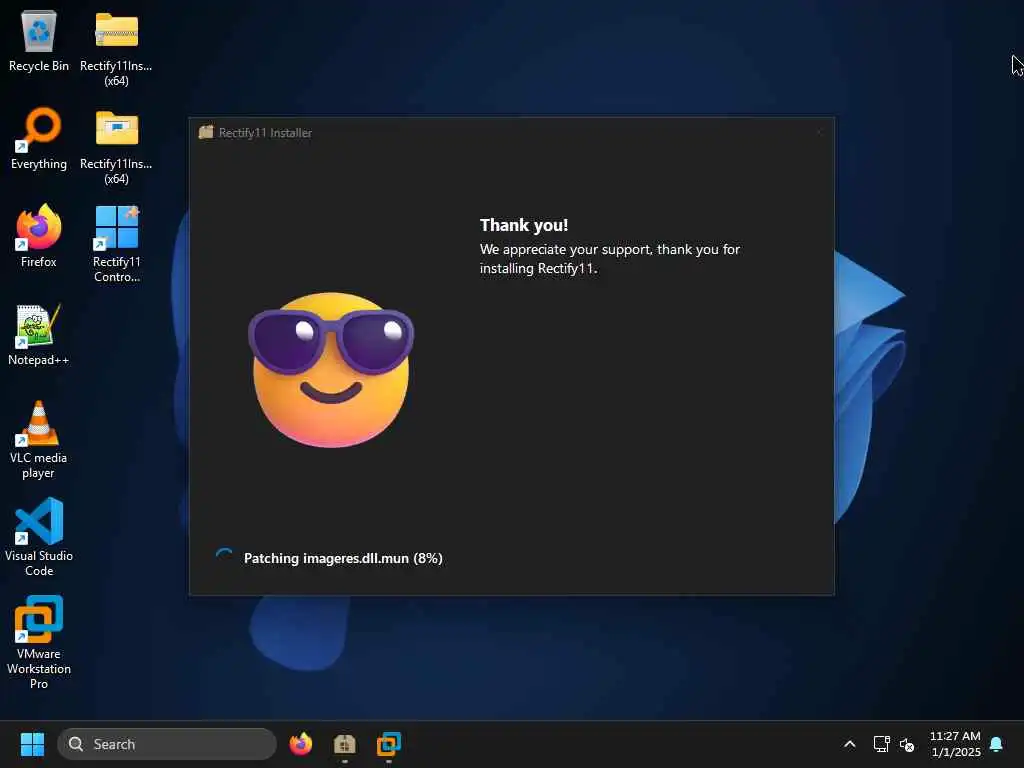Open the clock showing 11:27 AM

click(x=955, y=744)
